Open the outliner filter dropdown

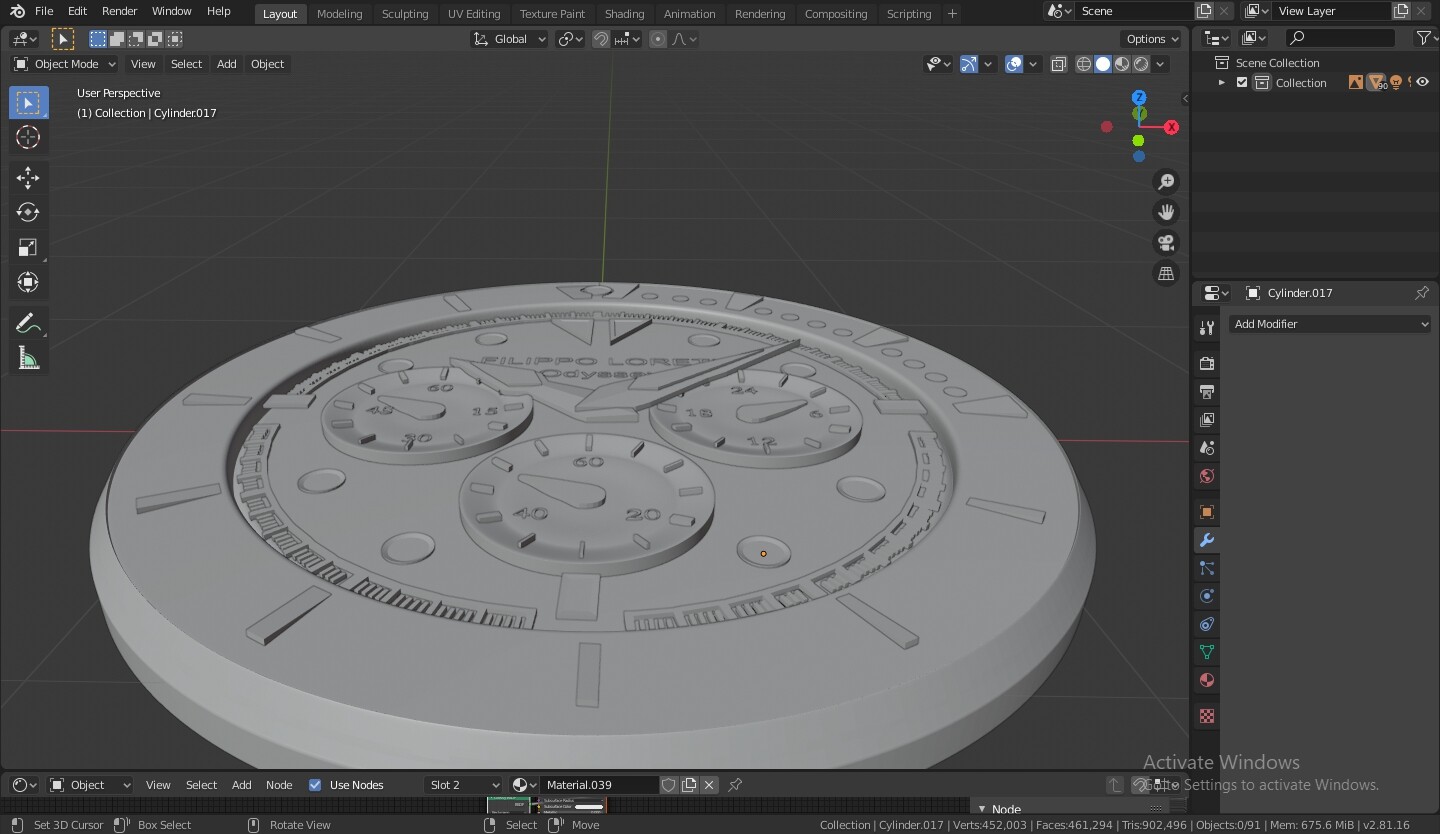[x=1426, y=38]
